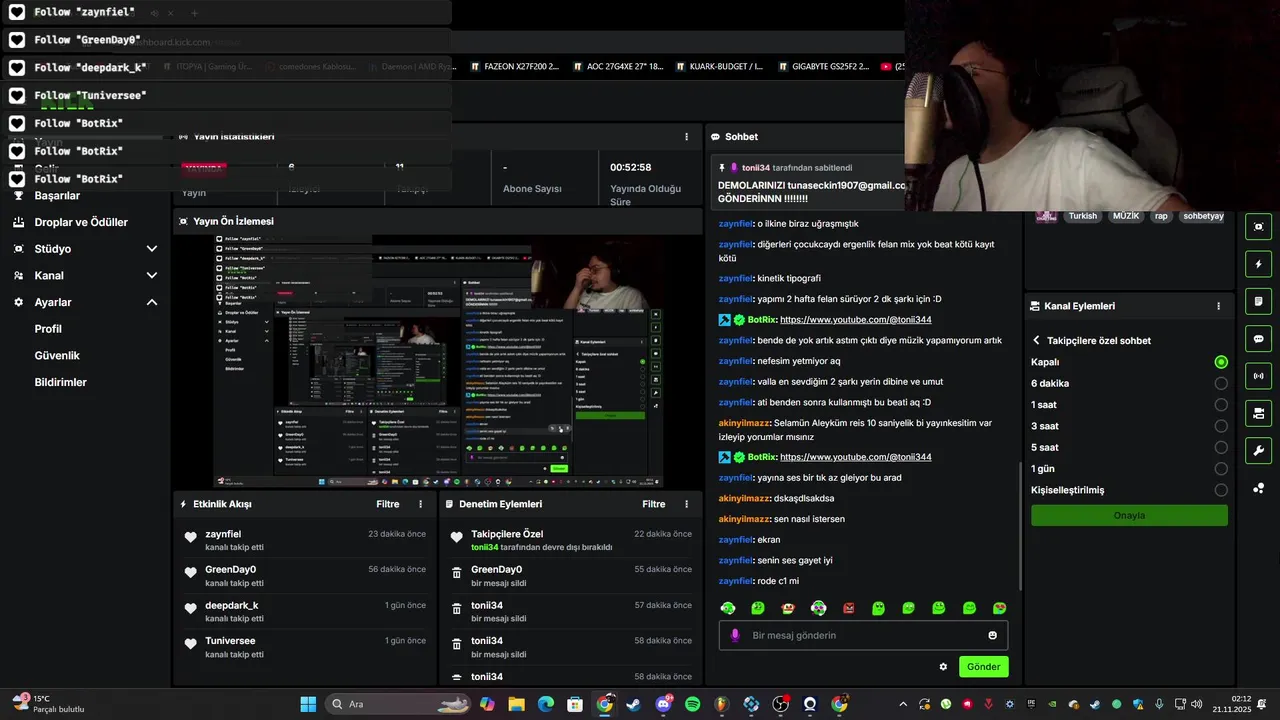
Task: Click 'Tuniversee' in Etkinlik Akışı list
Action: point(230,640)
